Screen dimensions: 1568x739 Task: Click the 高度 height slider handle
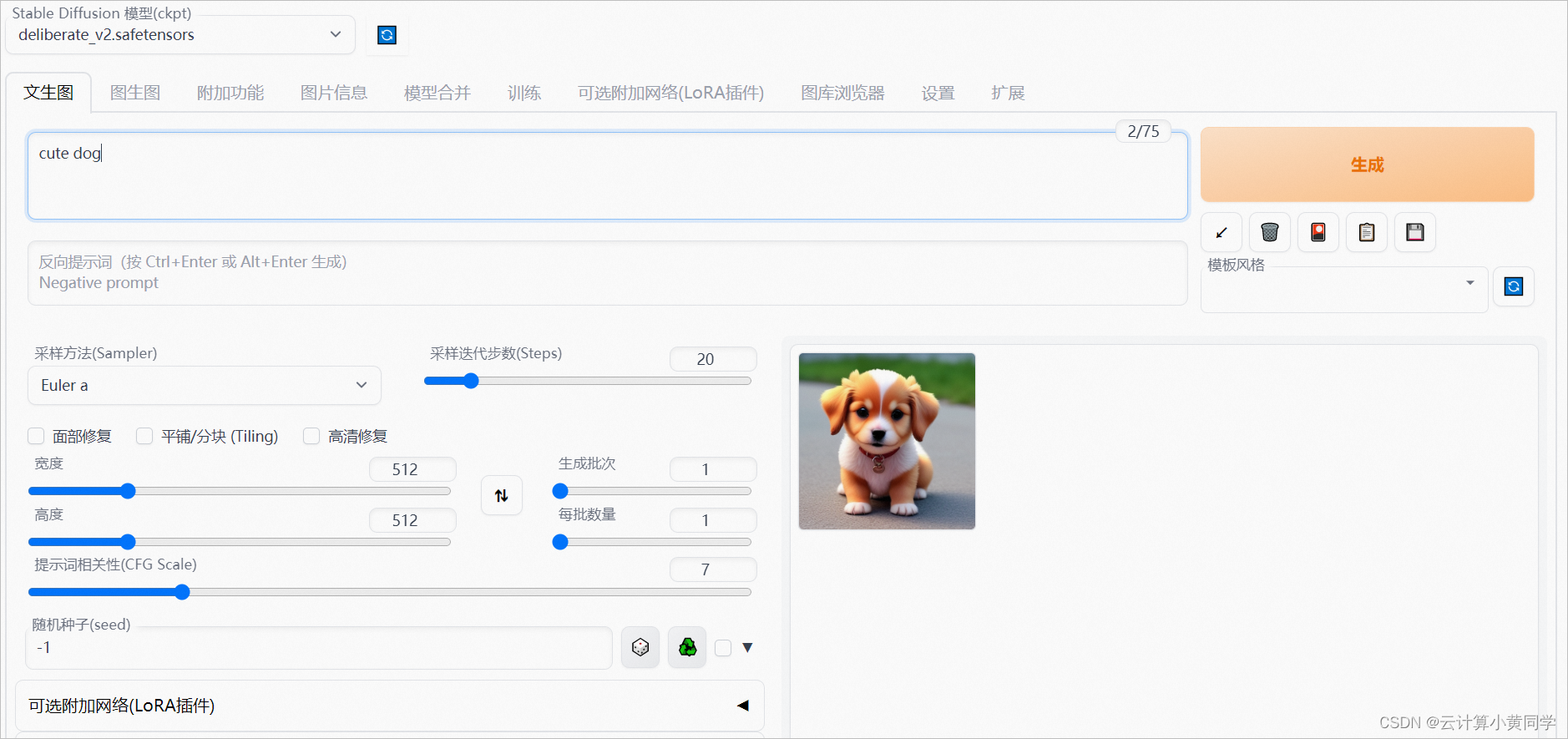(128, 542)
